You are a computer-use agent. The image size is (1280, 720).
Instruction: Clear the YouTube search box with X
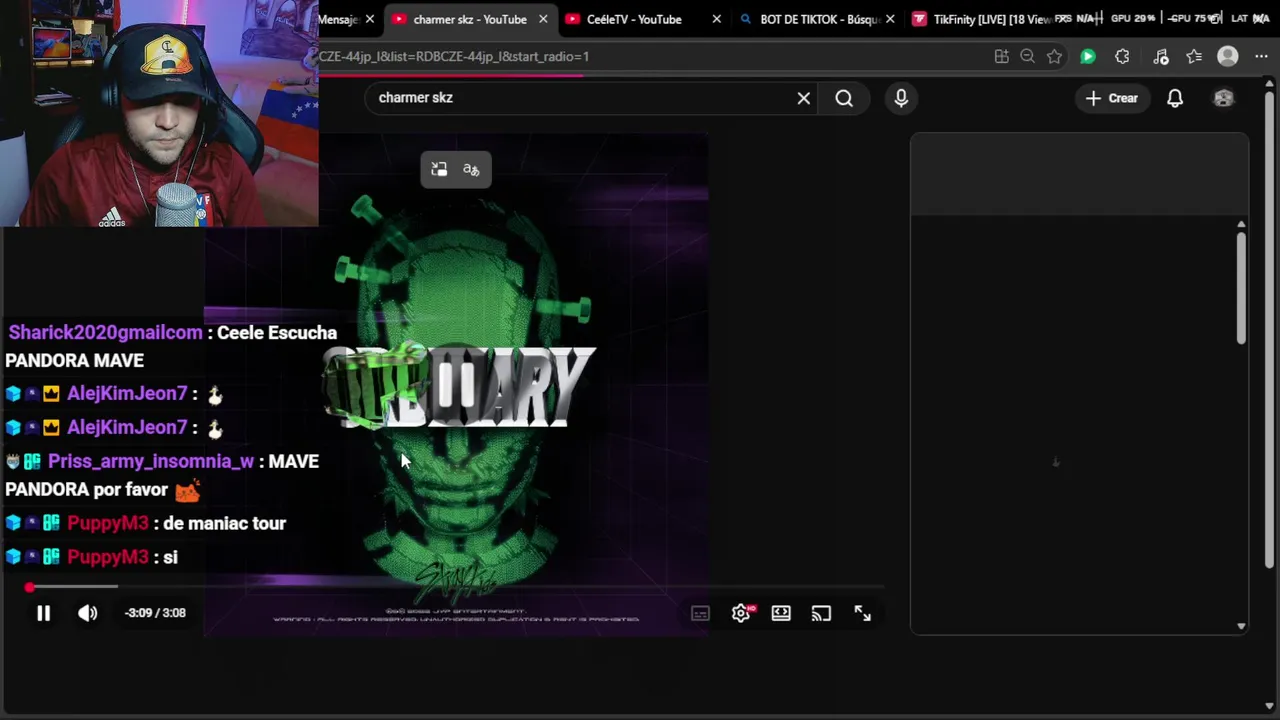(x=804, y=98)
